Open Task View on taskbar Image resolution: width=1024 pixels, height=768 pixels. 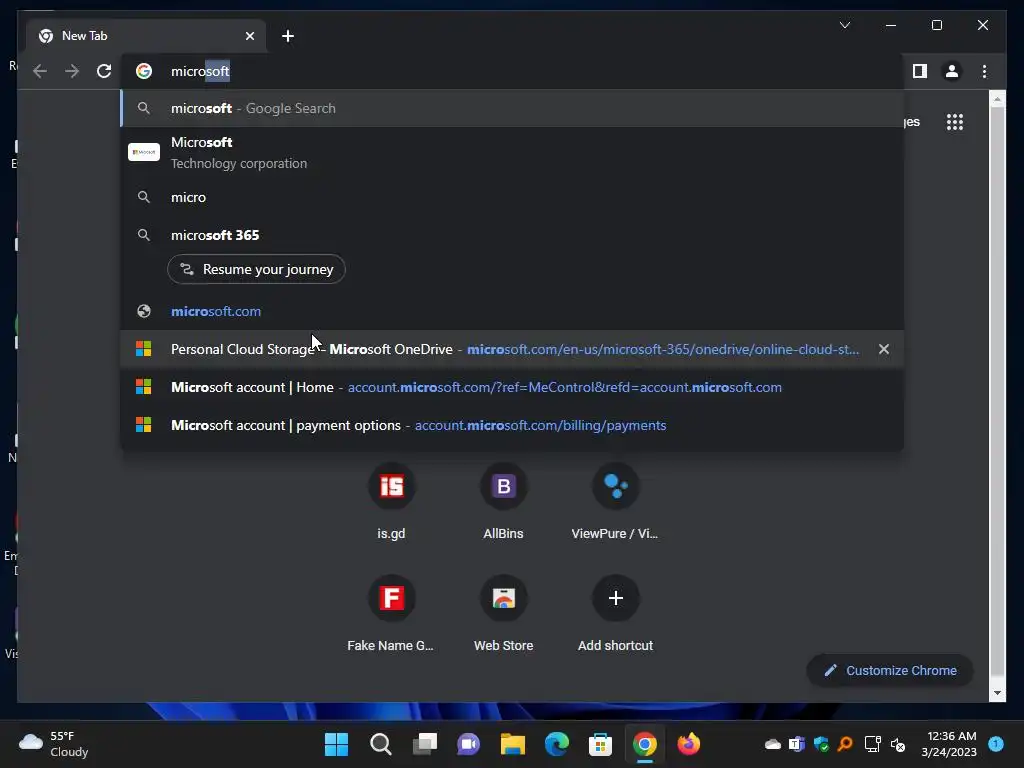[x=424, y=744]
